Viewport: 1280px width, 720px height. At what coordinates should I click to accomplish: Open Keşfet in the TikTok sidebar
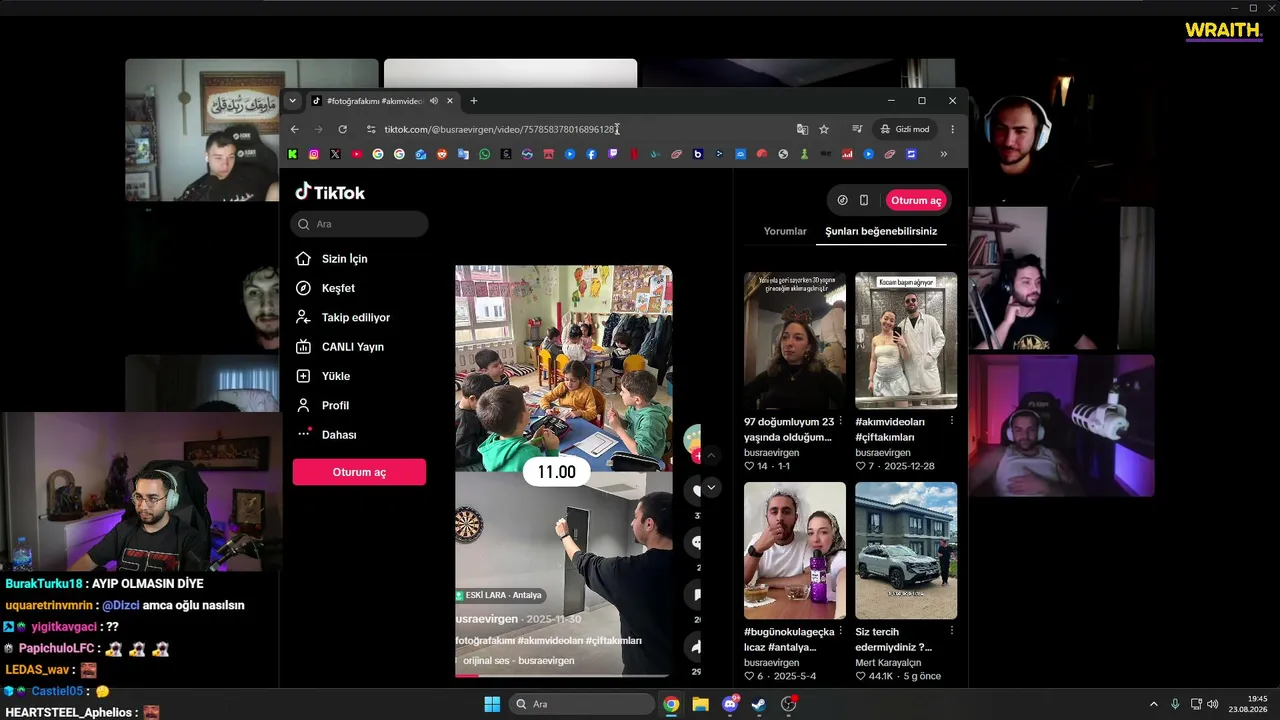point(338,288)
